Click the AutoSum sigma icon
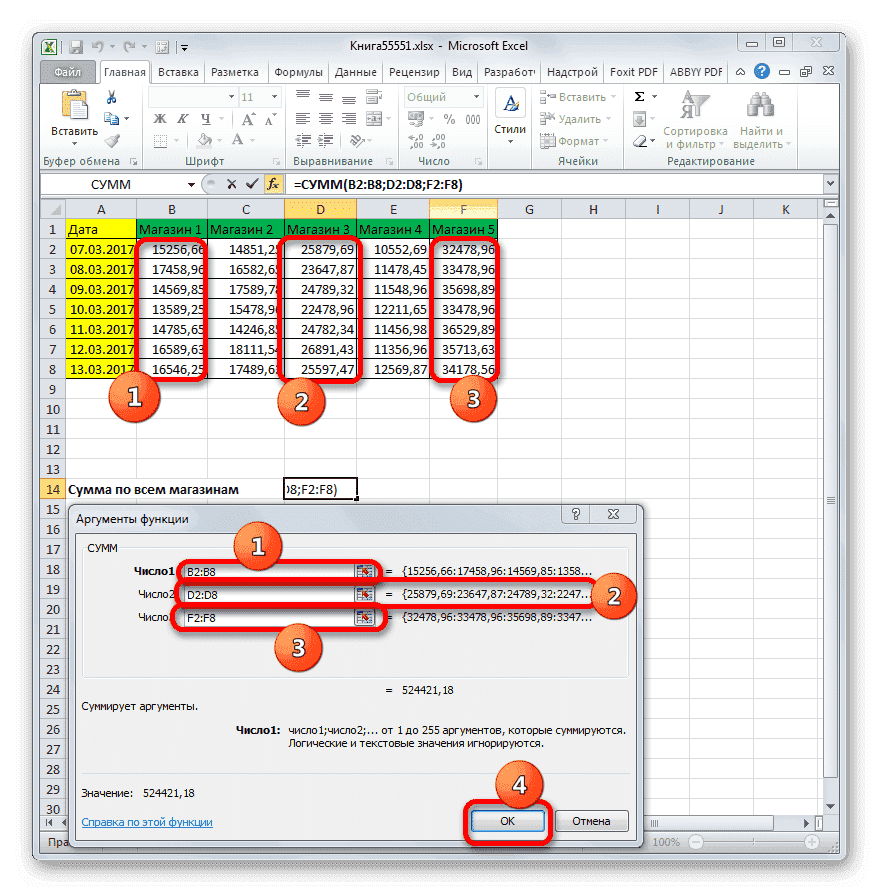Image resolution: width=879 pixels, height=893 pixels. (640, 97)
